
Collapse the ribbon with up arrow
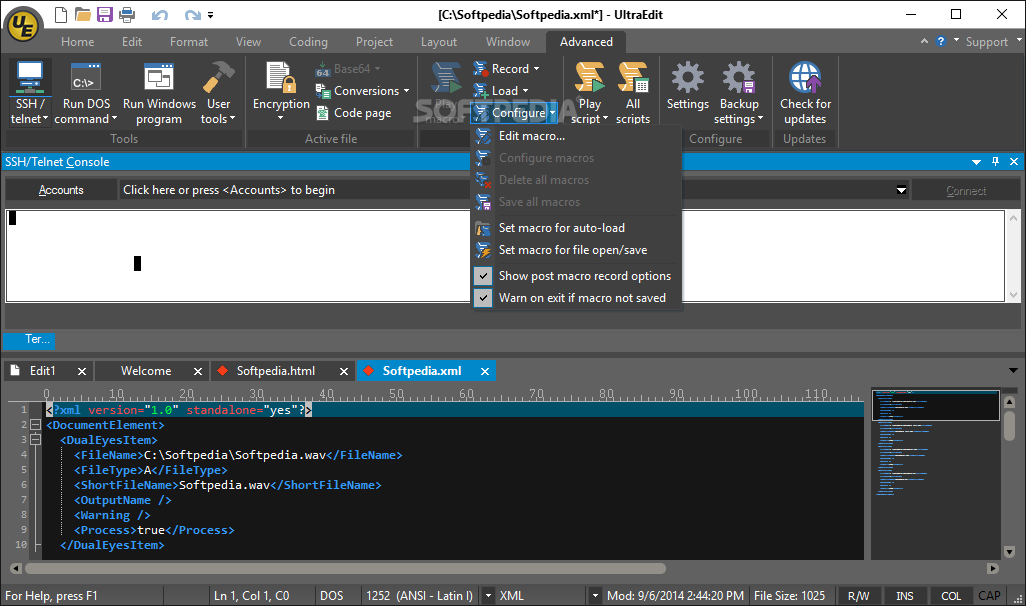[924, 41]
